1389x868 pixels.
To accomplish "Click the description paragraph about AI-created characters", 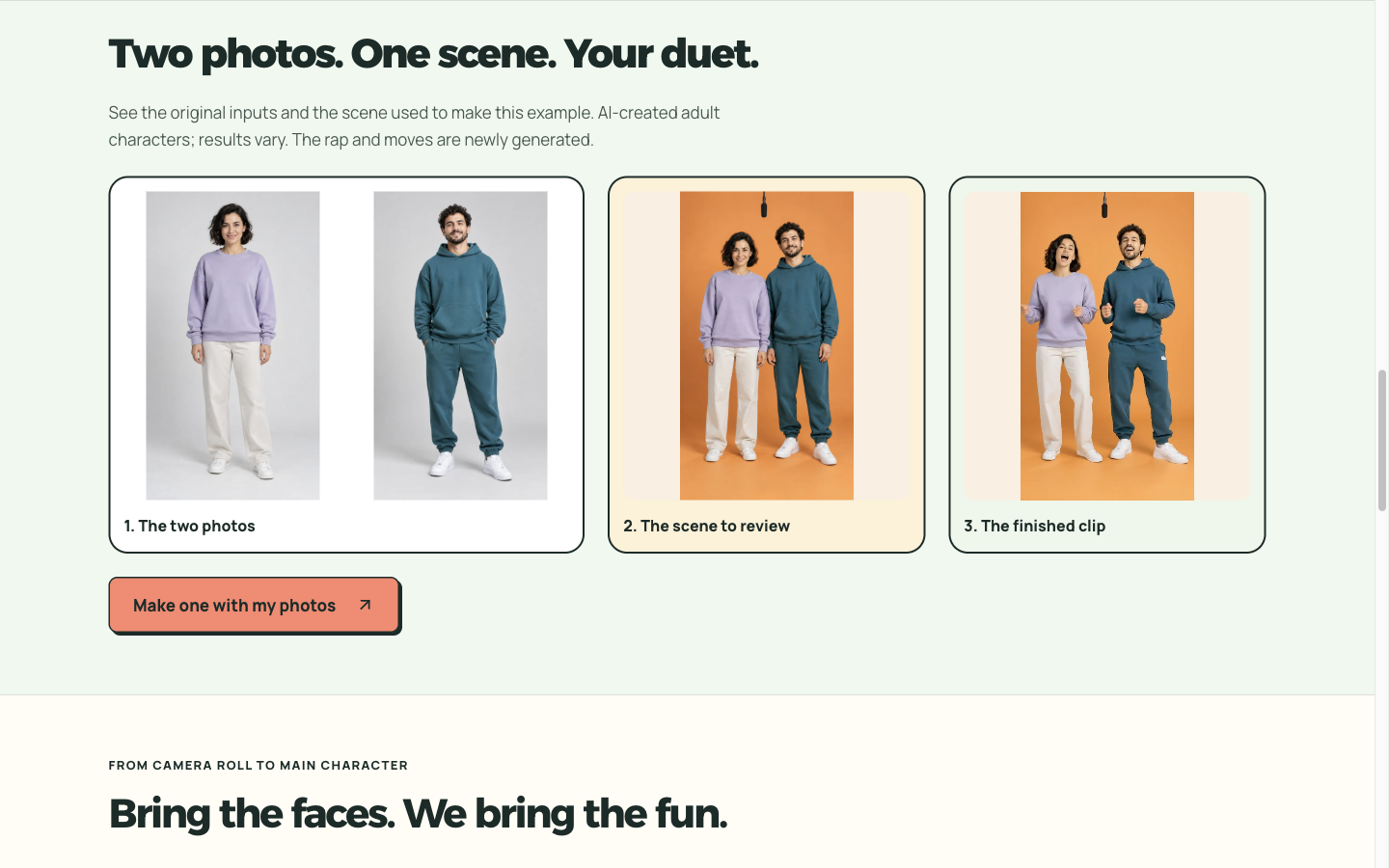I will (x=414, y=126).
